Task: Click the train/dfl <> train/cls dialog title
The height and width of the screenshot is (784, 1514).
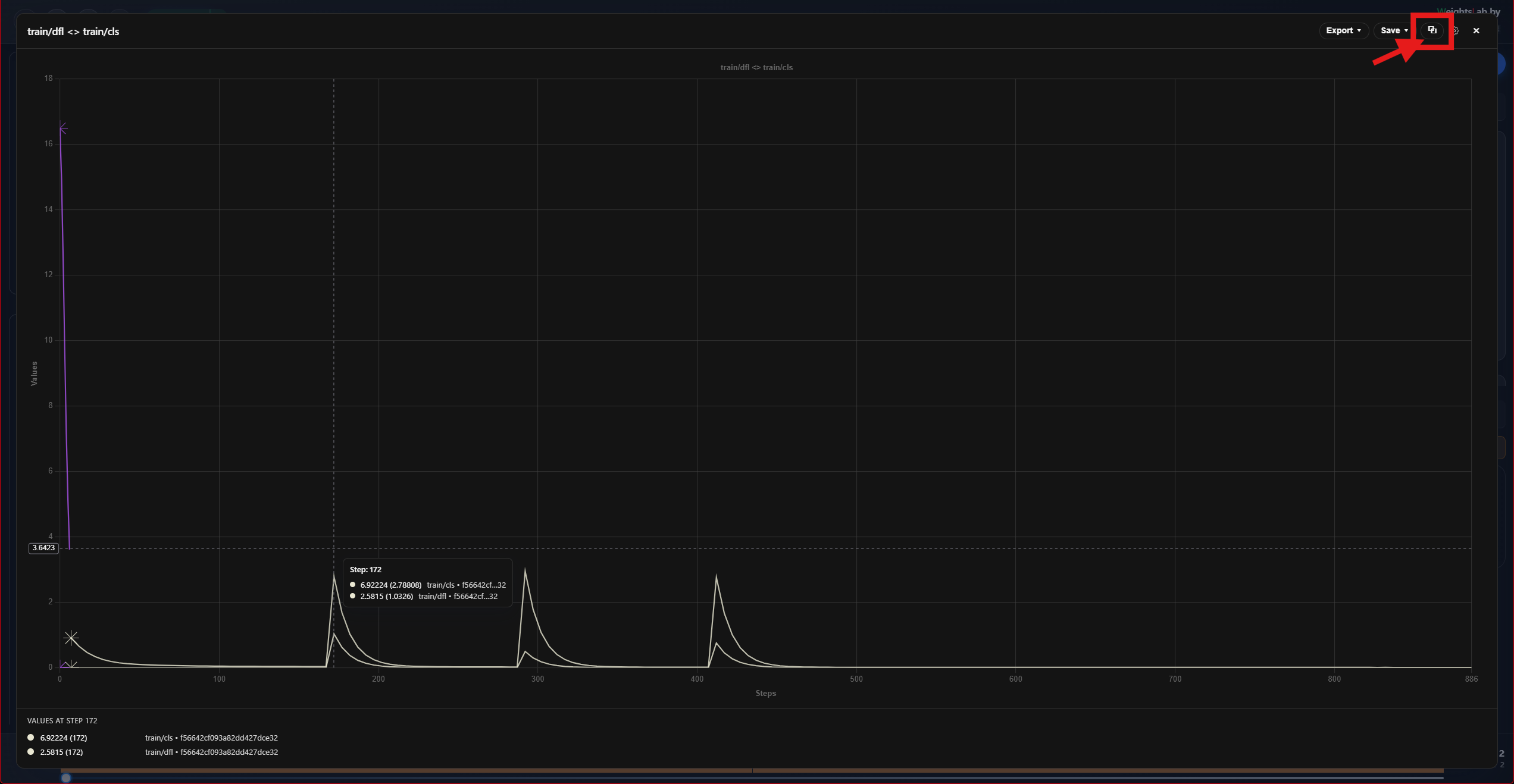Action: coord(73,32)
